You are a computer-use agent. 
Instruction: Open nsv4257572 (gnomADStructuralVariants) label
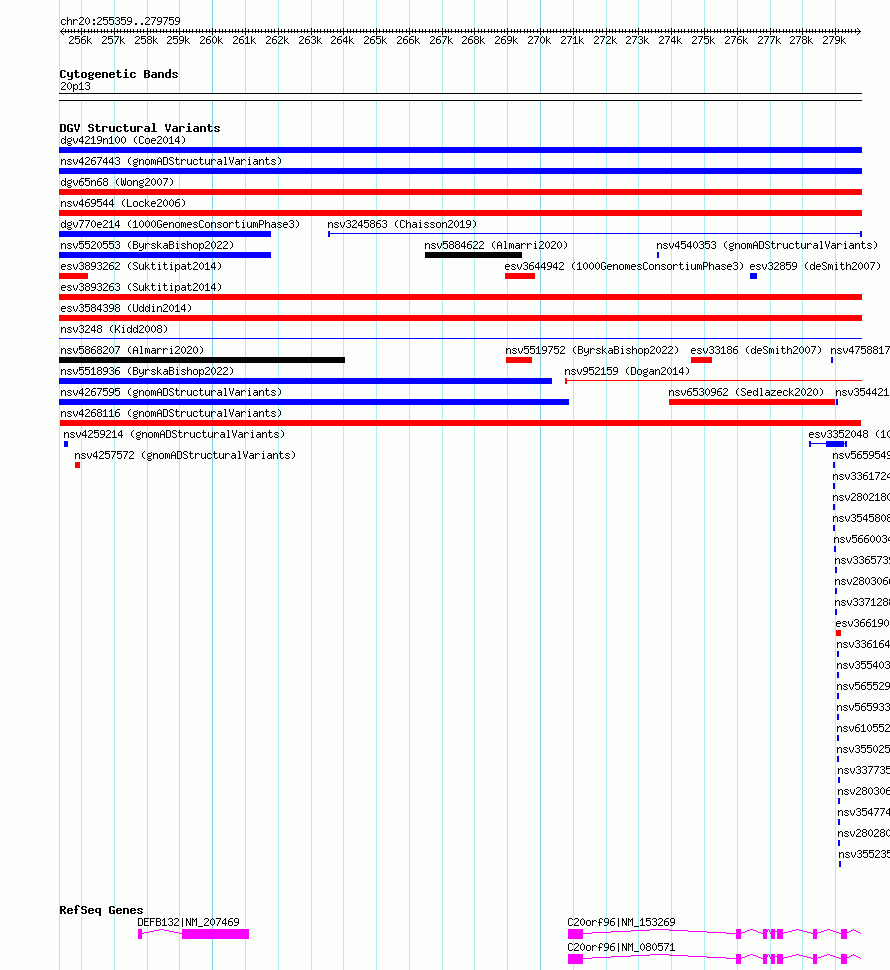click(185, 456)
